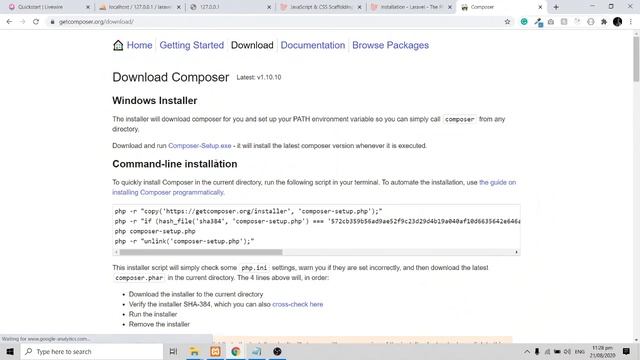Click the Composer home house icon
Viewport: 640px width, 360px height.
pyautogui.click(x=118, y=45)
